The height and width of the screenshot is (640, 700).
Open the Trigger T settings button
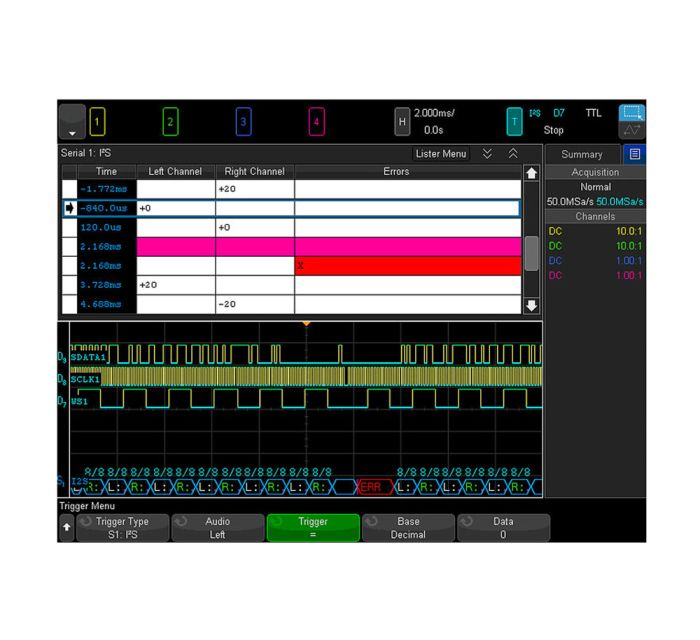click(514, 121)
